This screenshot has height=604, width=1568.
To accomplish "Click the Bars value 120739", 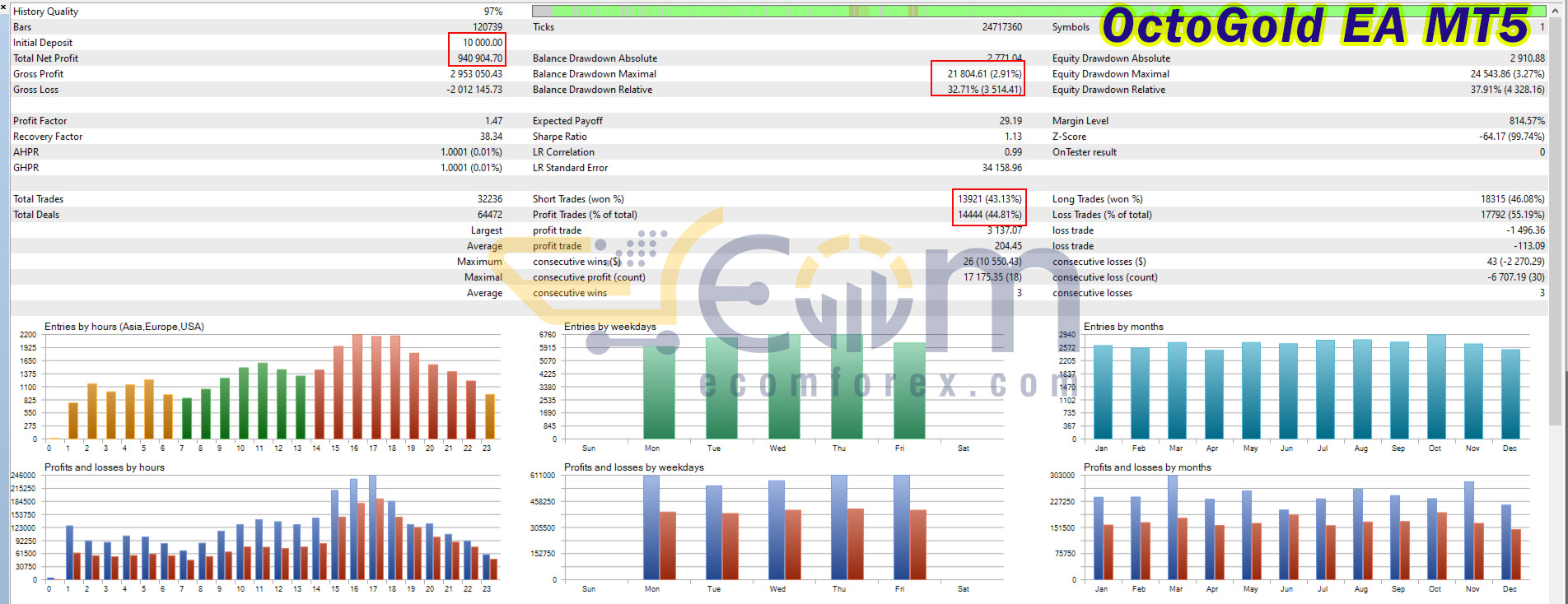I will (488, 27).
